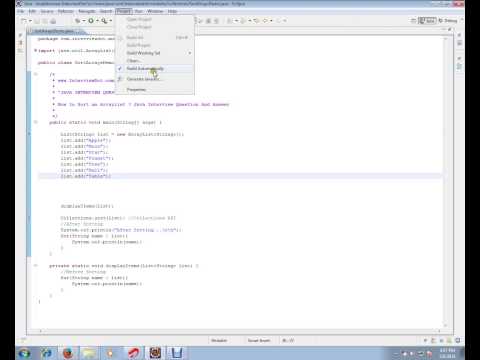Screen dimensions: 480x360
Task: Open the Window menu
Action: tap(155, 11)
